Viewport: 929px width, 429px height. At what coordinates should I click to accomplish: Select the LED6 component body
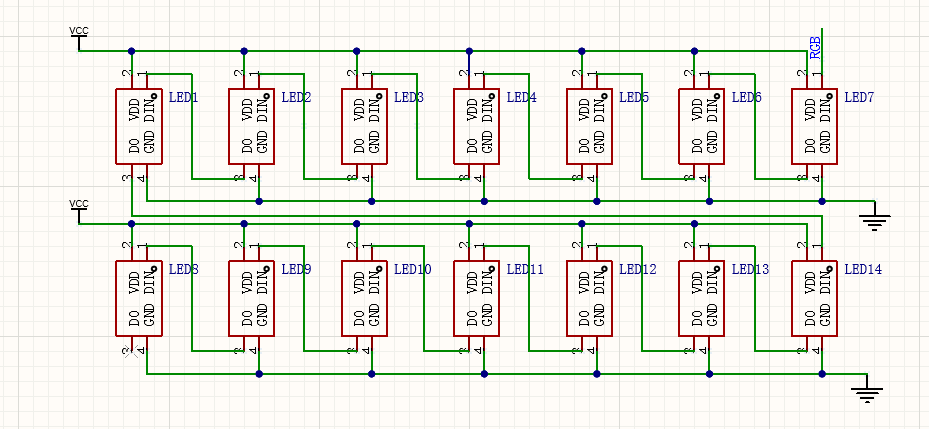pyautogui.click(x=702, y=126)
